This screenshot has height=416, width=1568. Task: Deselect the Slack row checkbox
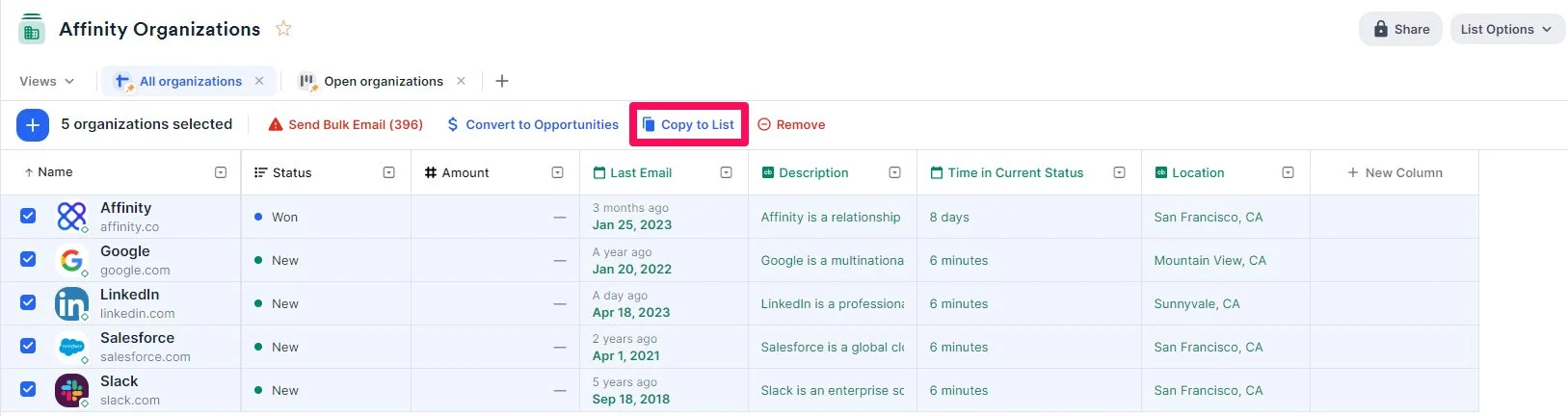coord(28,389)
